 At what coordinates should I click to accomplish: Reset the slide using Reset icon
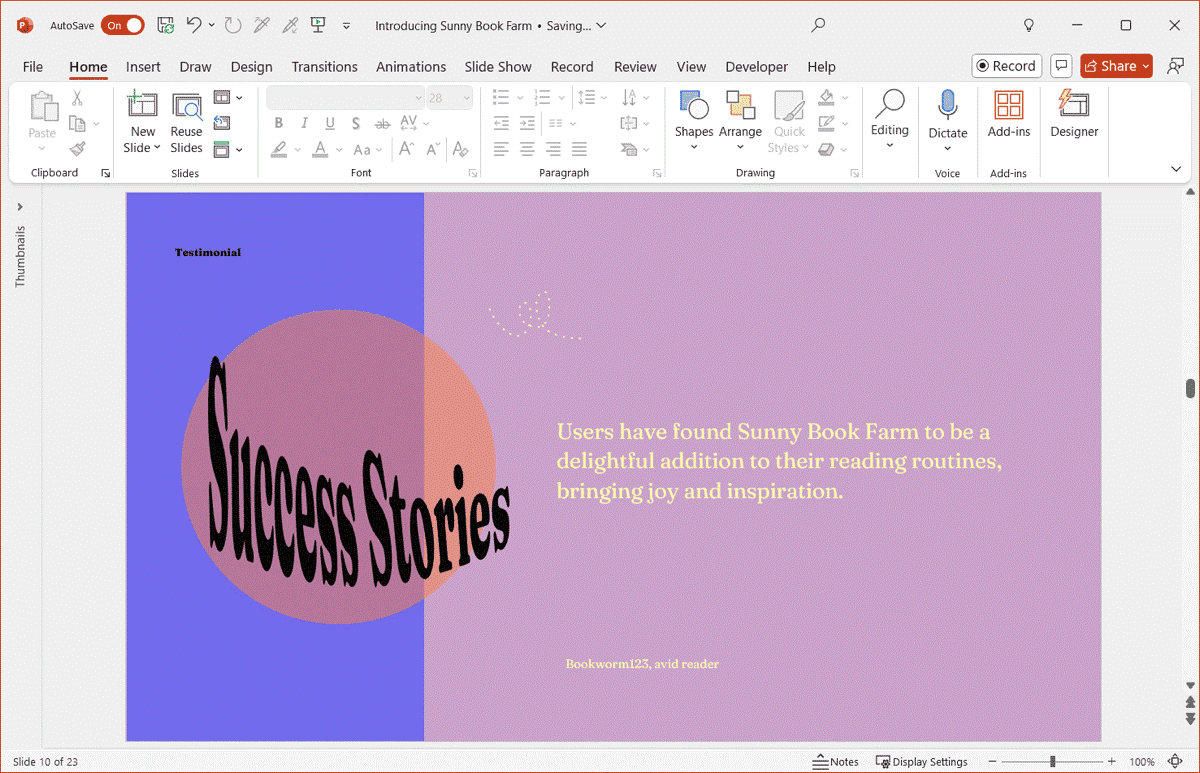pos(222,123)
